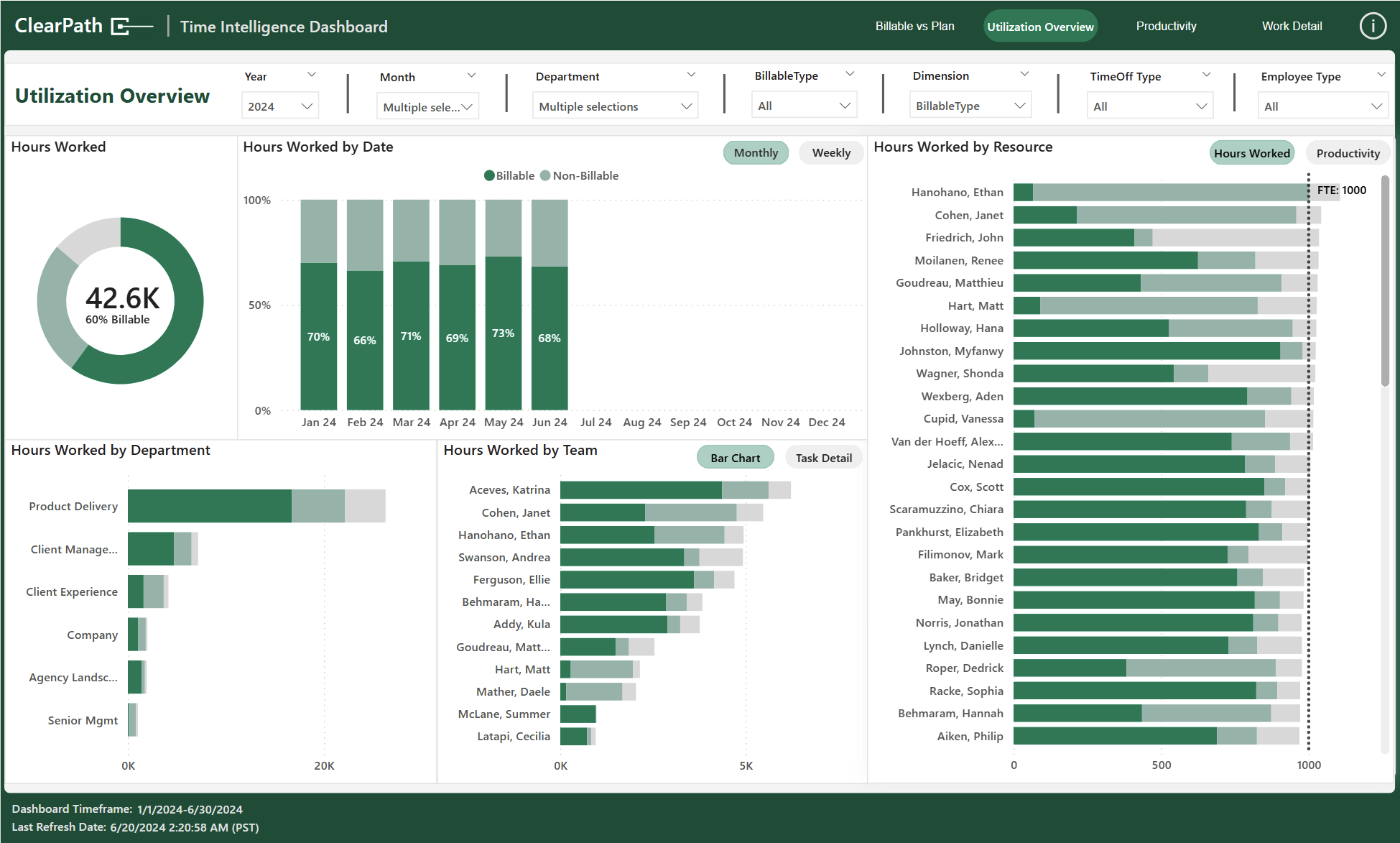Open the Dimension BillableType dropdown
Viewport: 1400px width, 843px height.
pos(970,106)
